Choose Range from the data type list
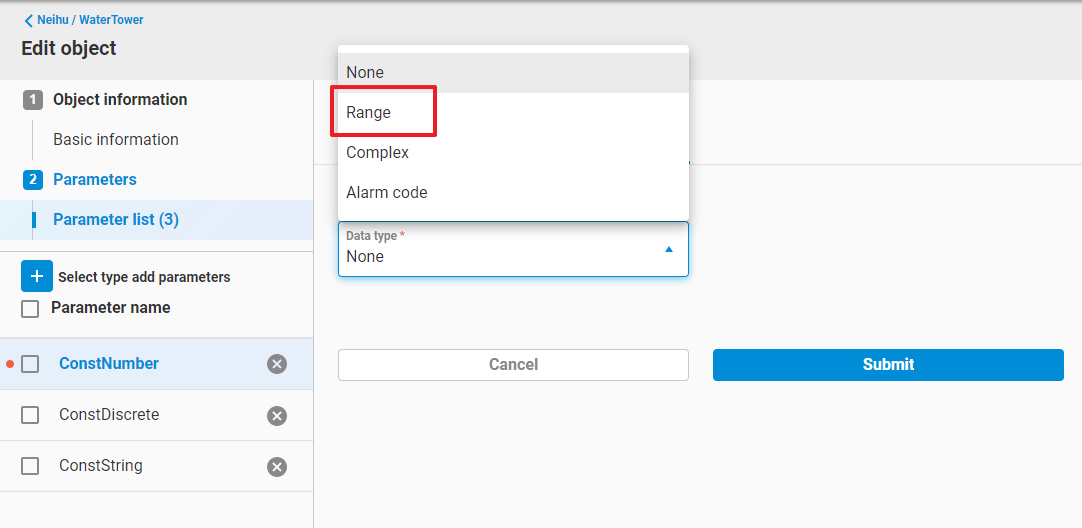The image size is (1082, 528). tap(369, 113)
